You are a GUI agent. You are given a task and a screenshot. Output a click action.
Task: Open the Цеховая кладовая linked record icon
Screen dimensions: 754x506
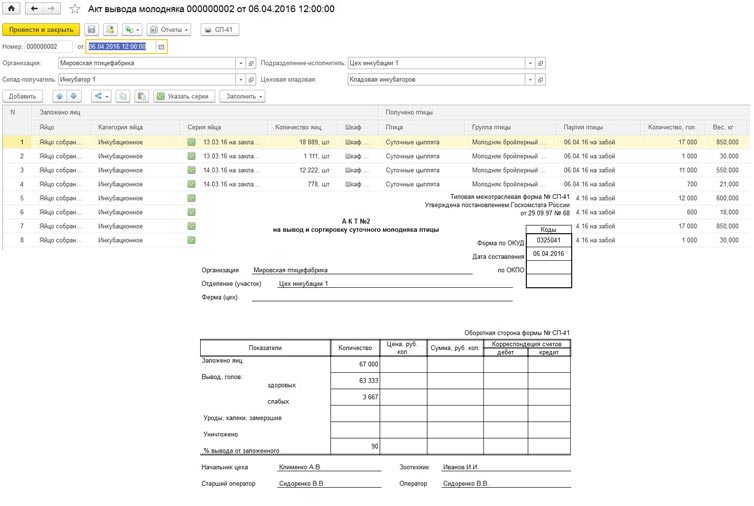(540, 79)
